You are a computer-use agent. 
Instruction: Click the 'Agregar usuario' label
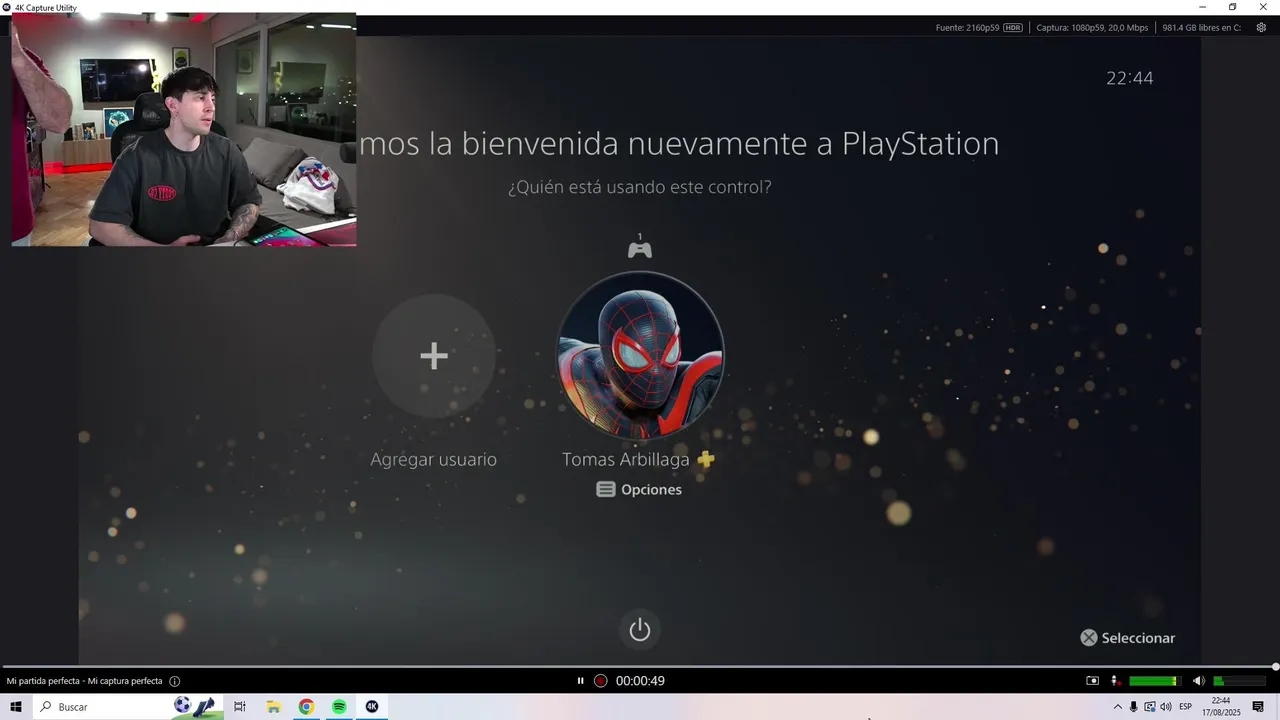tap(433, 459)
